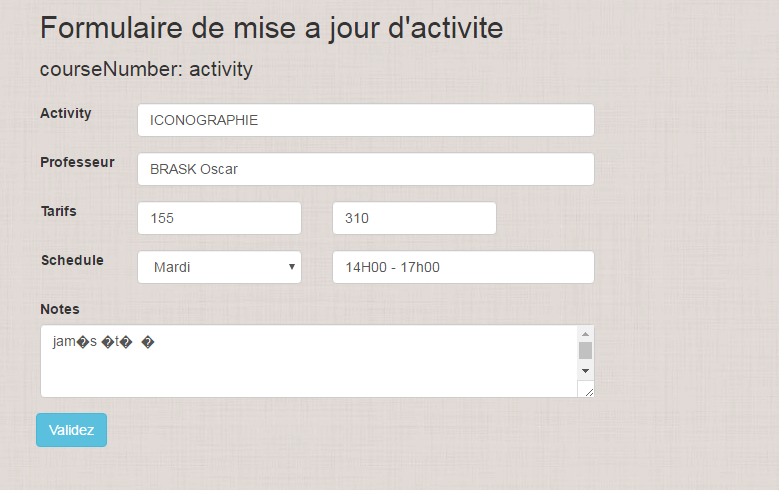Click inside the Notes text area
The image size is (779, 490).
tap(300, 365)
